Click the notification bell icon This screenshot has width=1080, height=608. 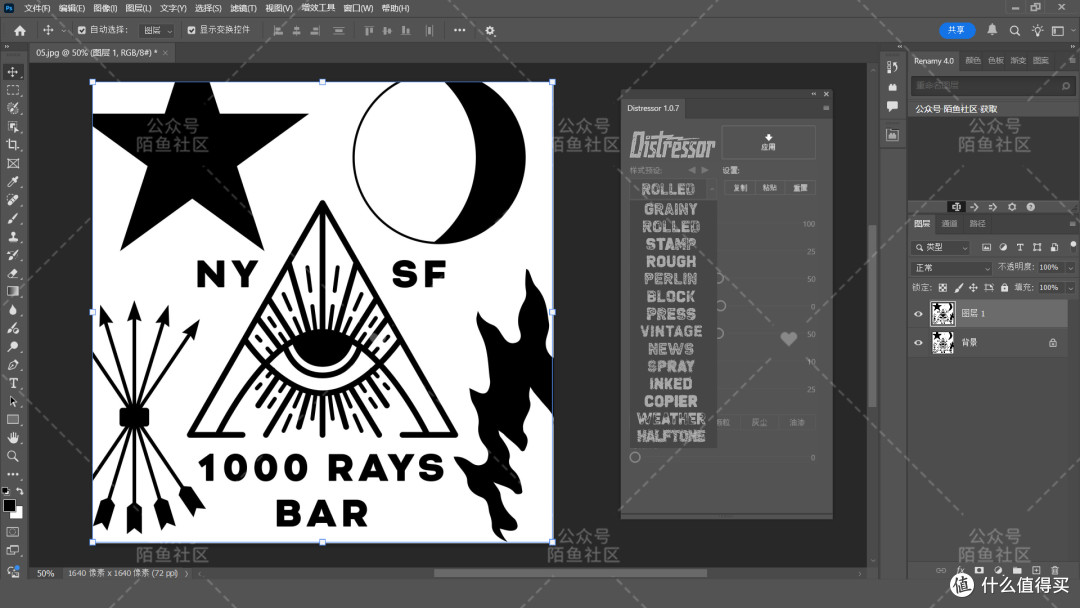992,30
